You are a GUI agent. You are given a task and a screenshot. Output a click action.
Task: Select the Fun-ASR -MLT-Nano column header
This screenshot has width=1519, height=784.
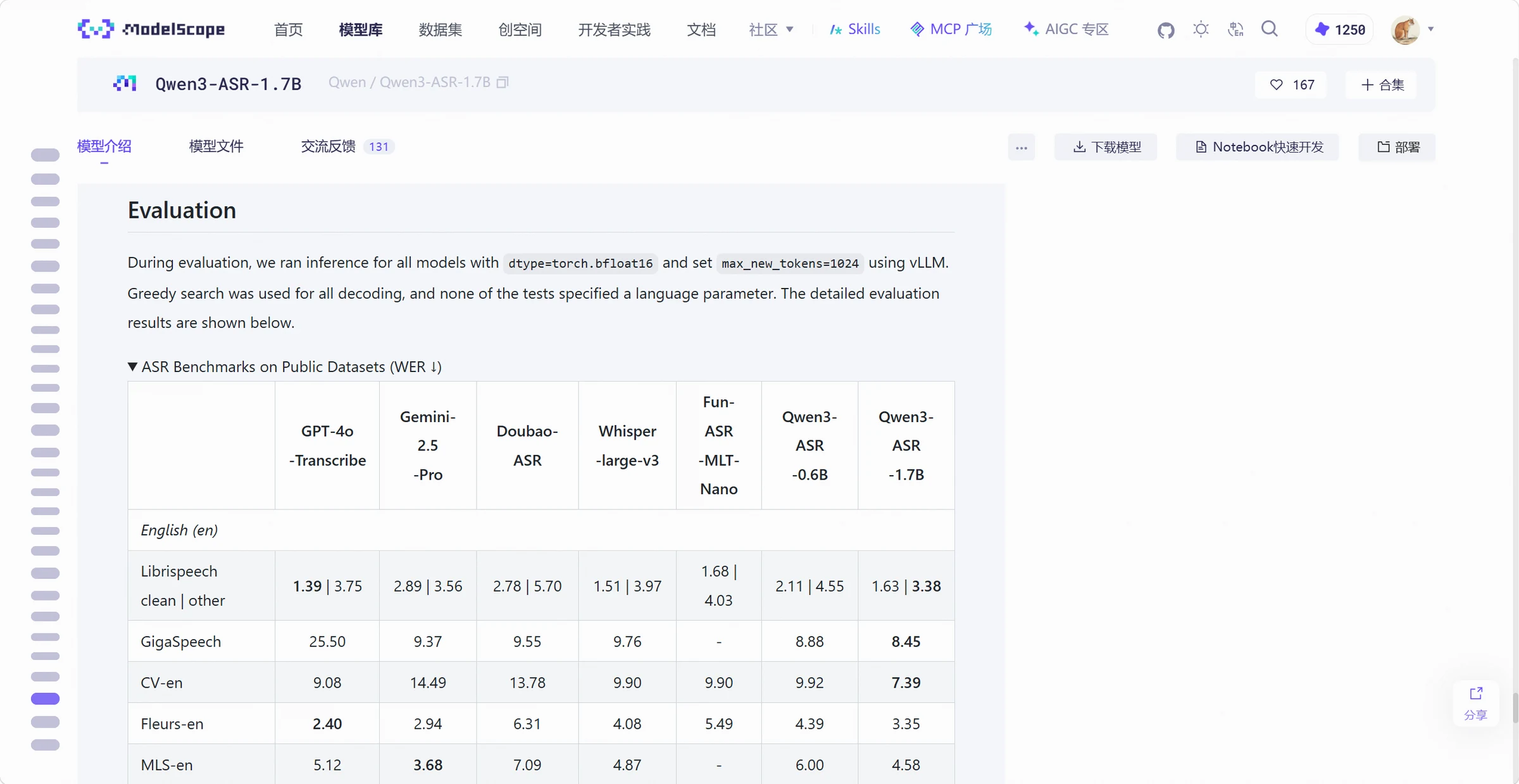click(x=719, y=445)
